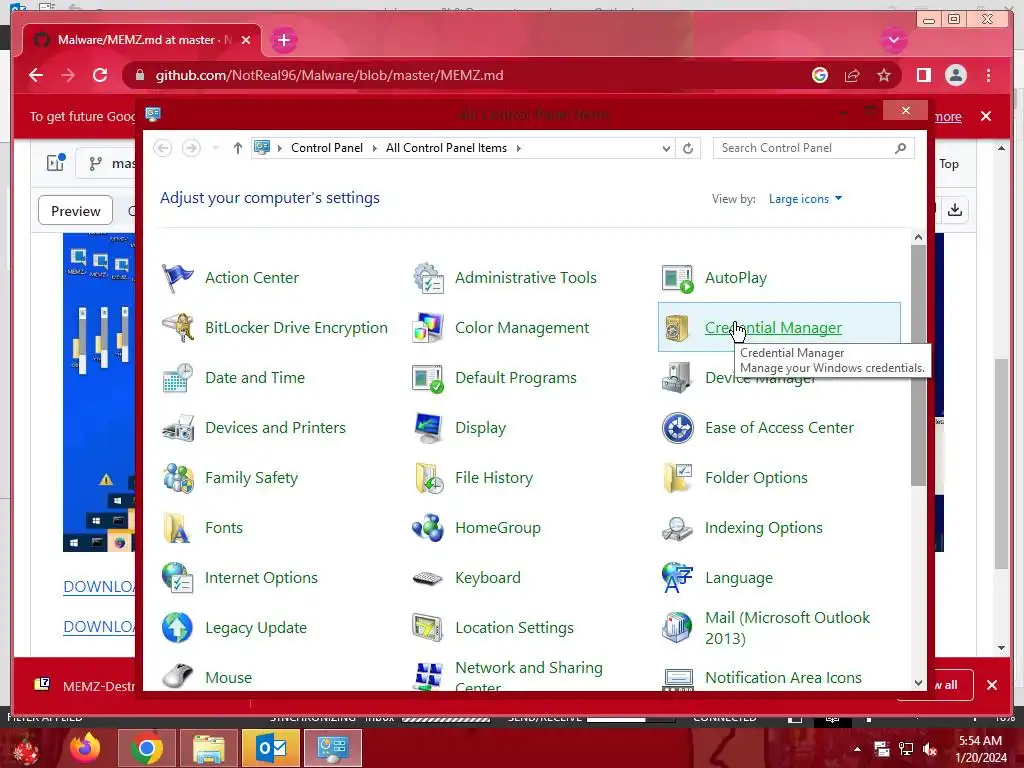The image size is (1024, 768).
Task: Open the Mouse icon
Action: pyautogui.click(x=178, y=677)
